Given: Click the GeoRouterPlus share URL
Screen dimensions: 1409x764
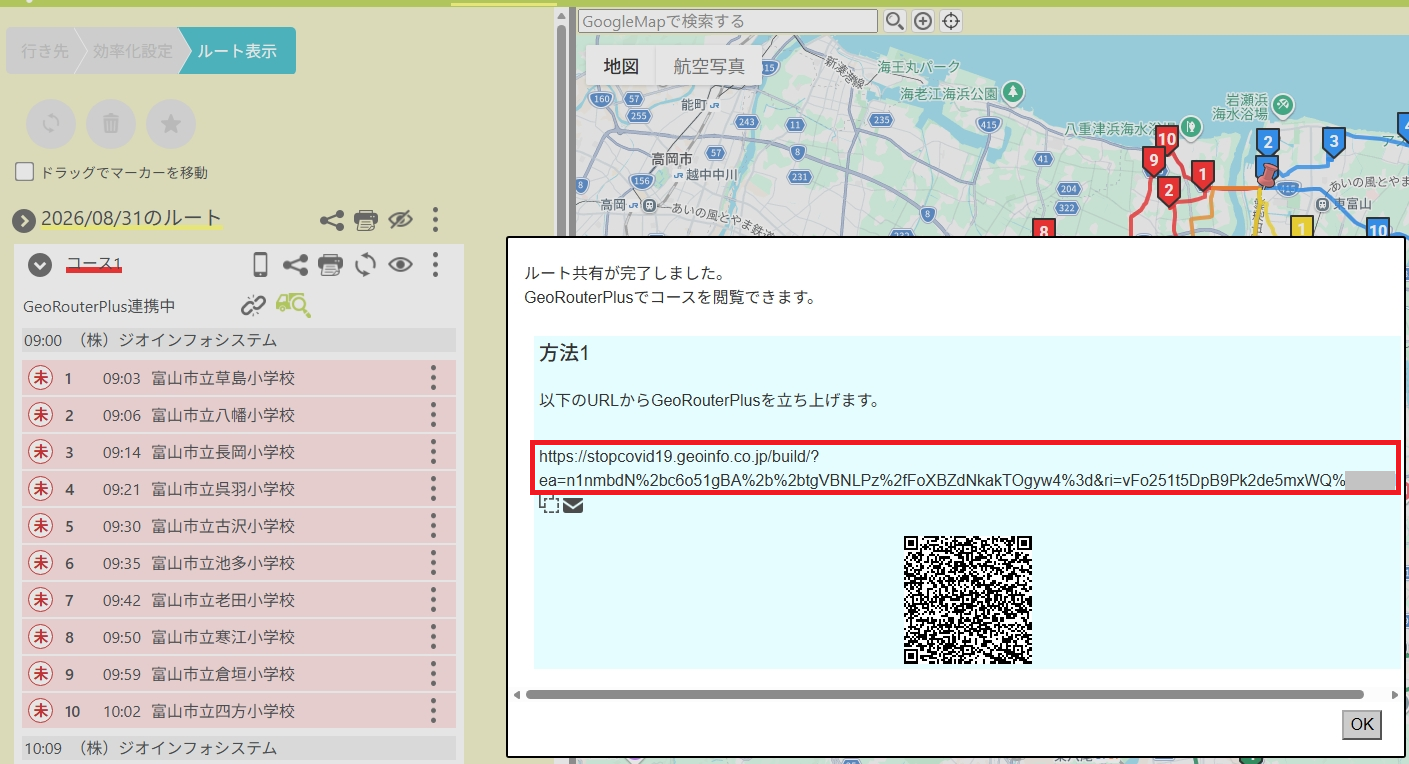Looking at the screenshot, I should 966,468.
